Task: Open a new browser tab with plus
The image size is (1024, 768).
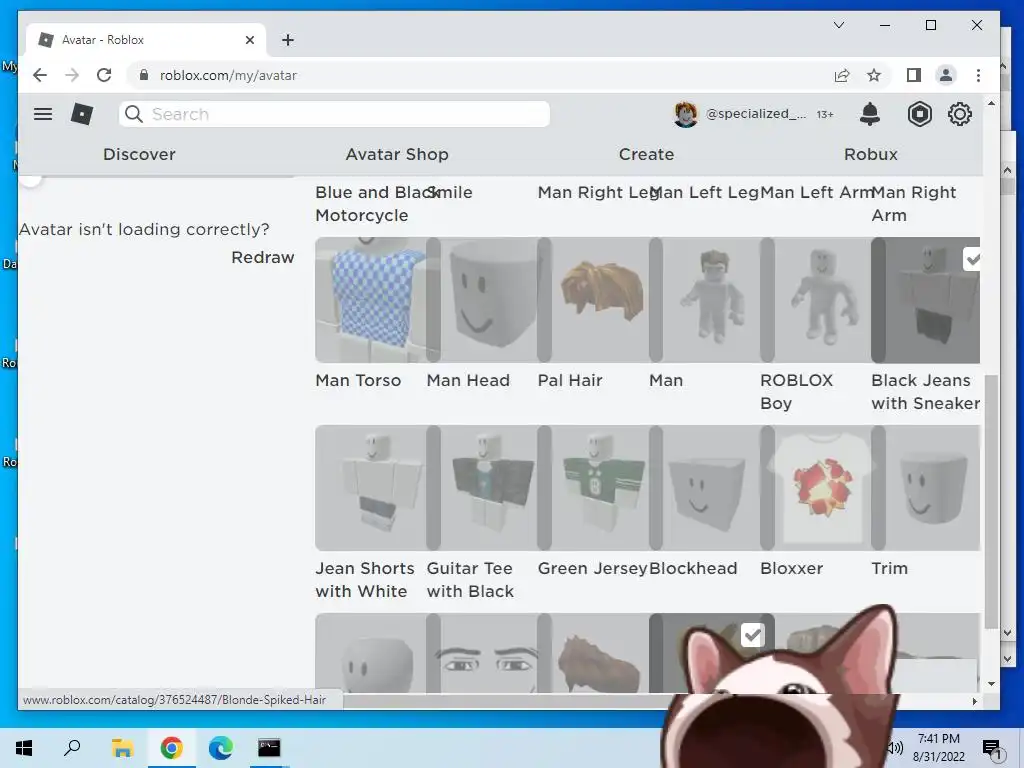Action: (288, 40)
